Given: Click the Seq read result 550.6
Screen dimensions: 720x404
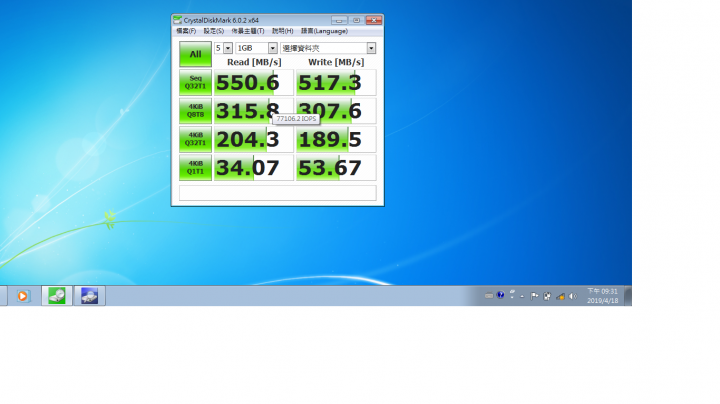Looking at the screenshot, I should (253, 83).
